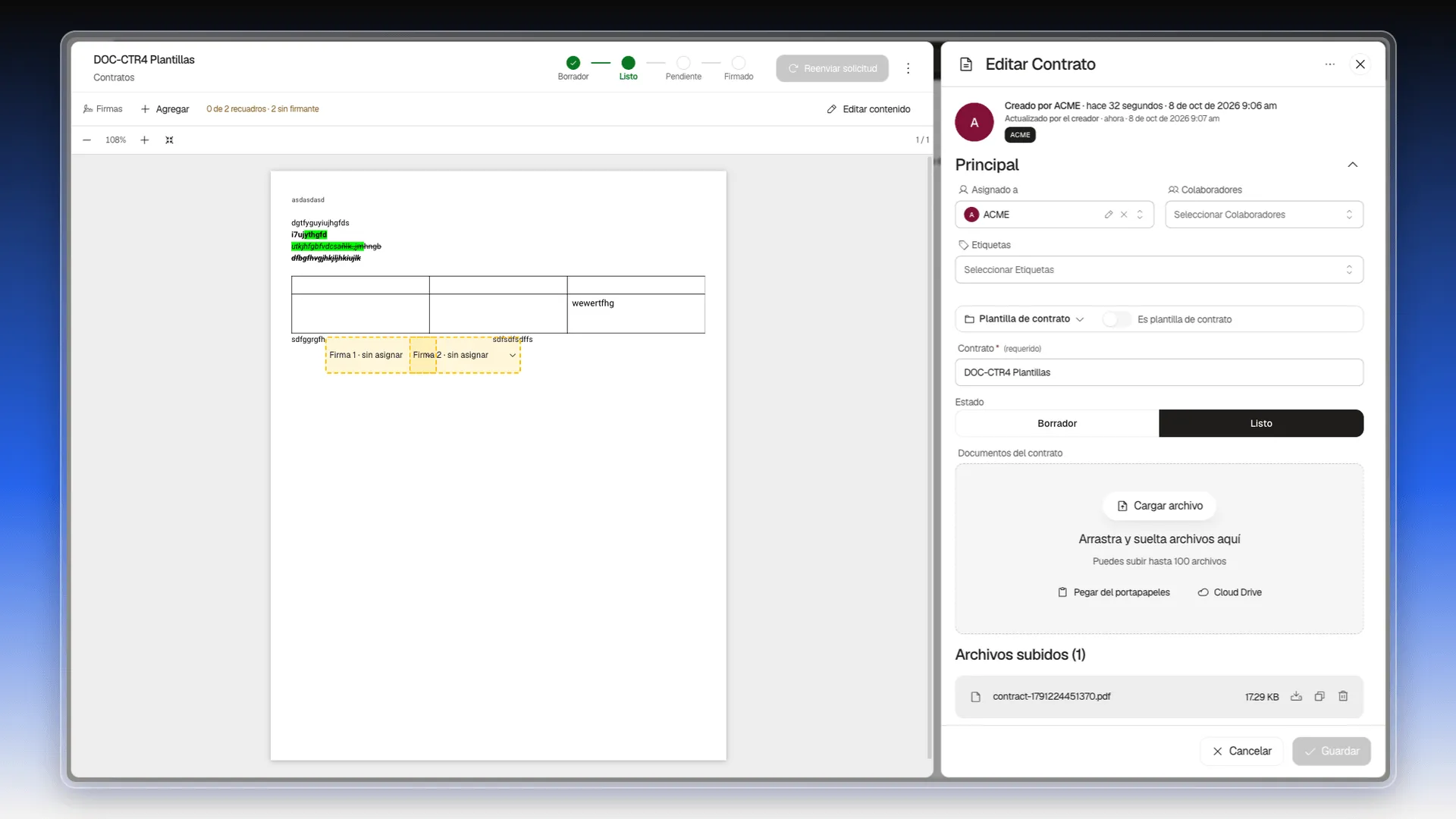The width and height of the screenshot is (1456, 819).
Task: Set Estado to Listo
Action: pyautogui.click(x=1261, y=423)
